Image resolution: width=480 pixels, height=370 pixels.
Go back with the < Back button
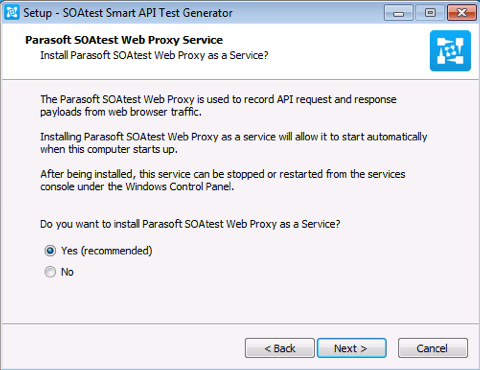click(x=280, y=348)
